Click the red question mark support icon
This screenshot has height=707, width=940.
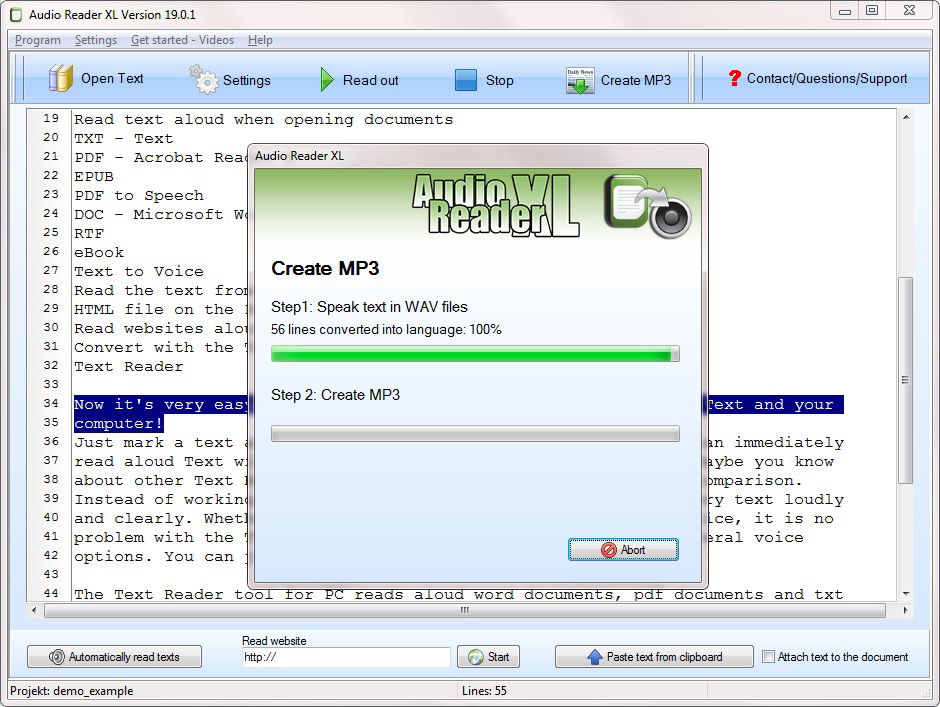(734, 78)
